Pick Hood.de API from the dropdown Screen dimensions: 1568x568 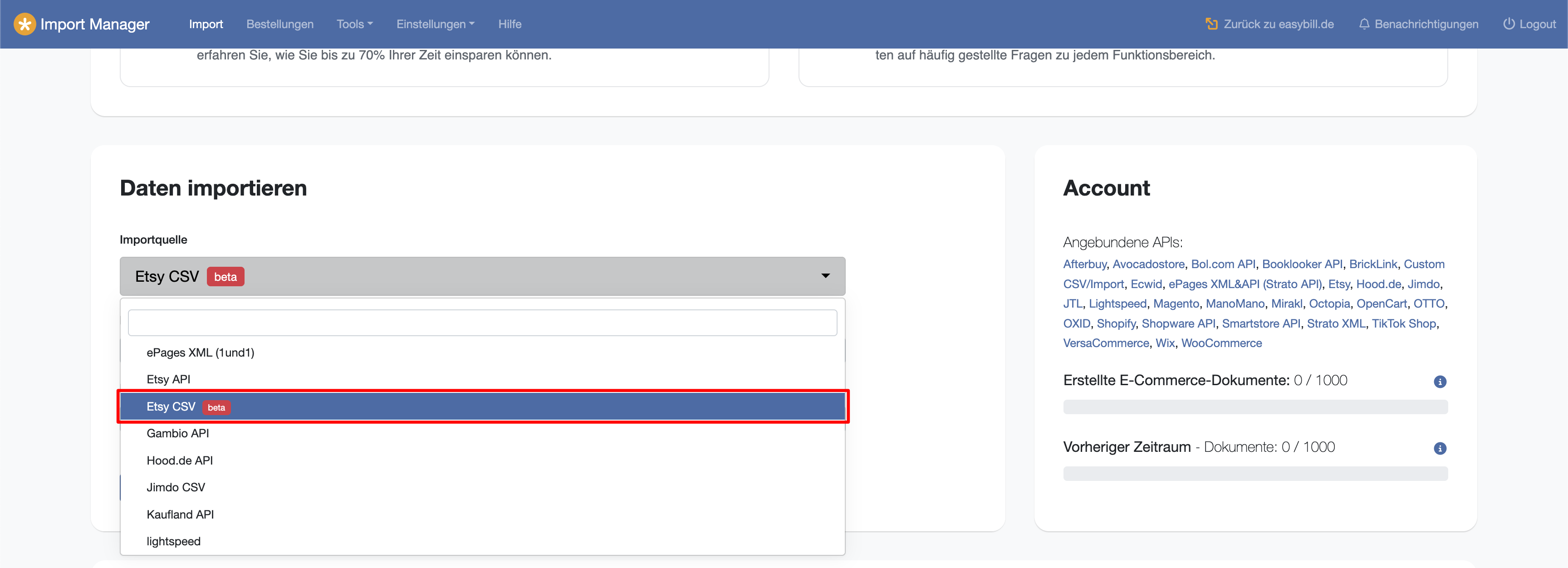pos(482,461)
